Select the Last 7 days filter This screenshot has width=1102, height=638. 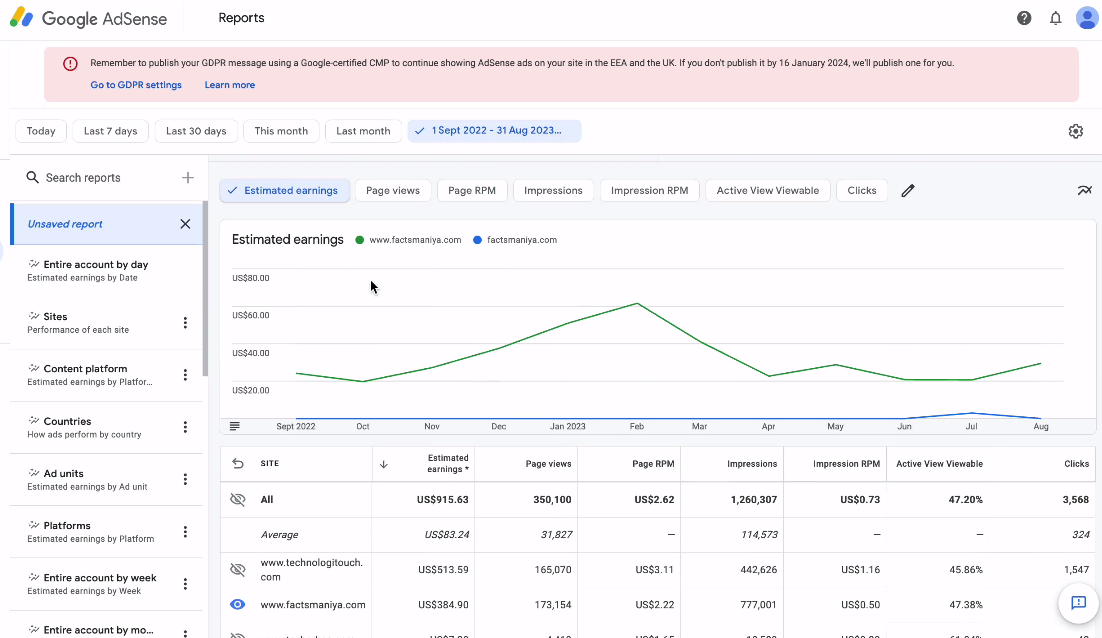coord(110,131)
